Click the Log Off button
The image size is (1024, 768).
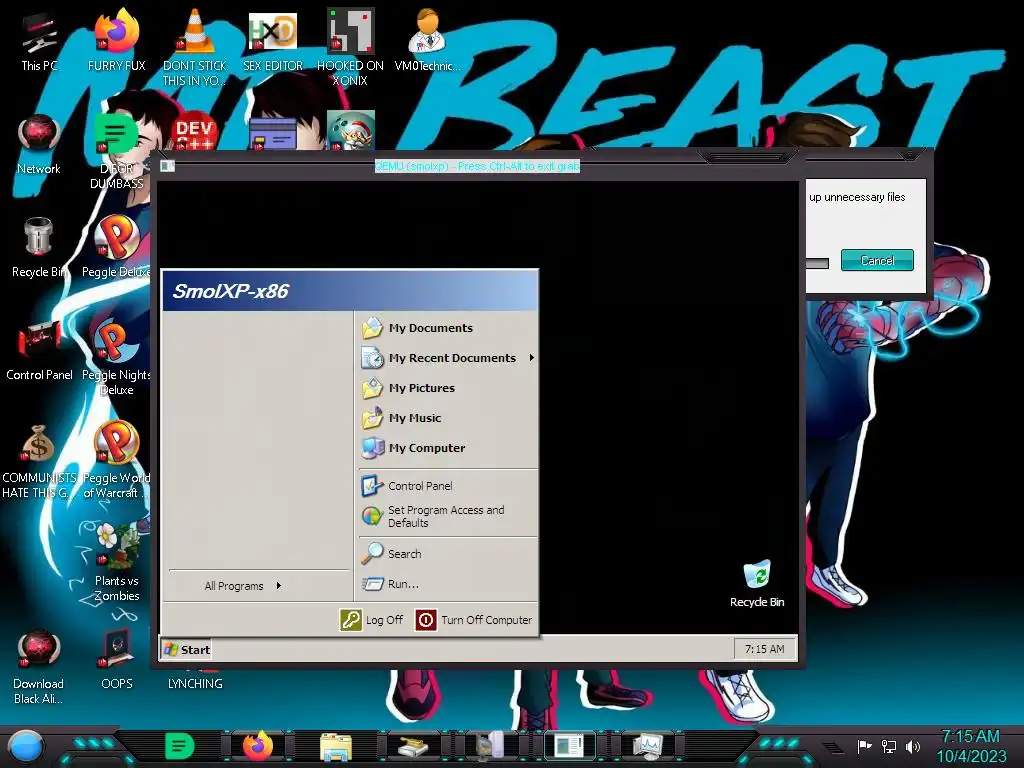tap(372, 620)
